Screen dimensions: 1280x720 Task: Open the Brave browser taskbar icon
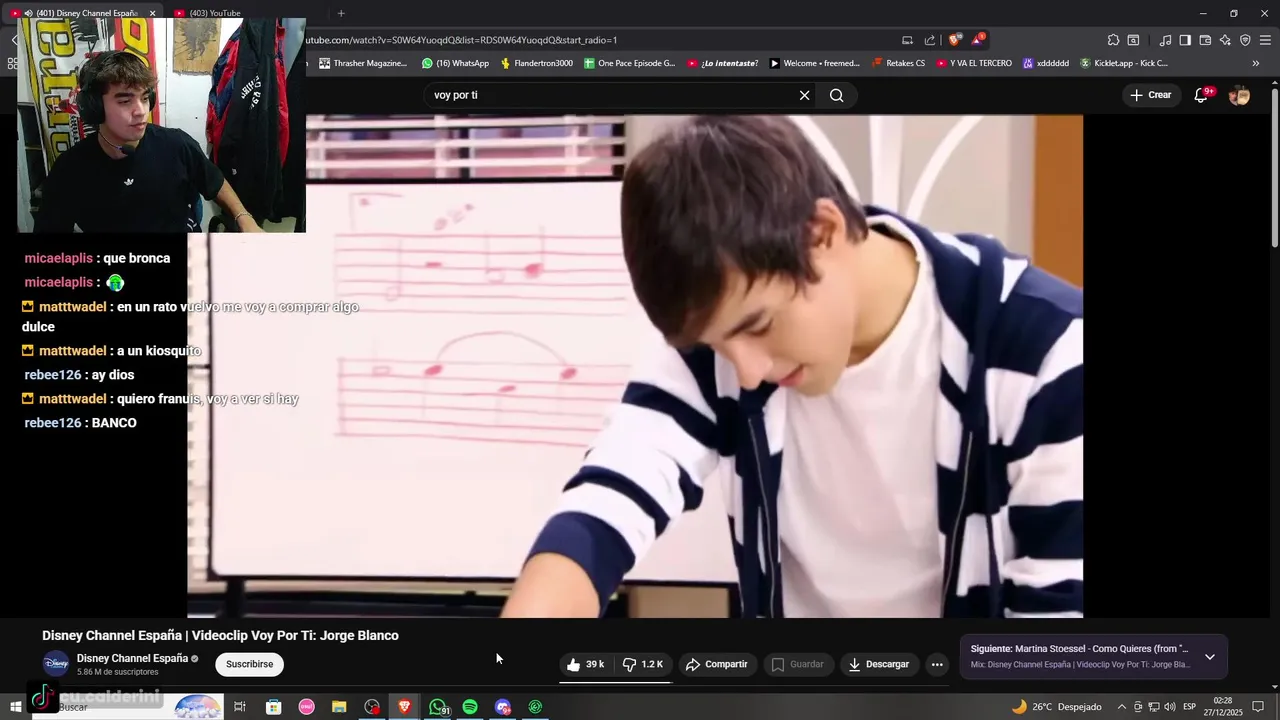tap(405, 707)
